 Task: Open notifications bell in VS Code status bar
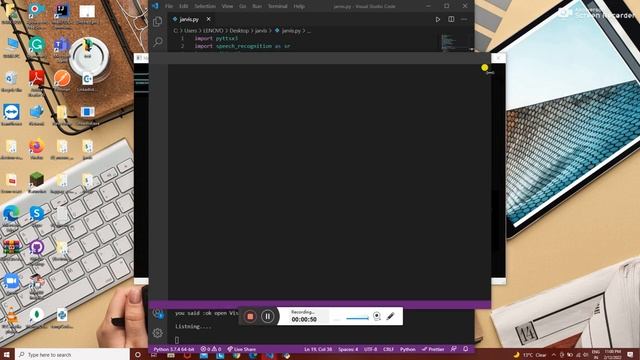pyautogui.click(x=466, y=349)
